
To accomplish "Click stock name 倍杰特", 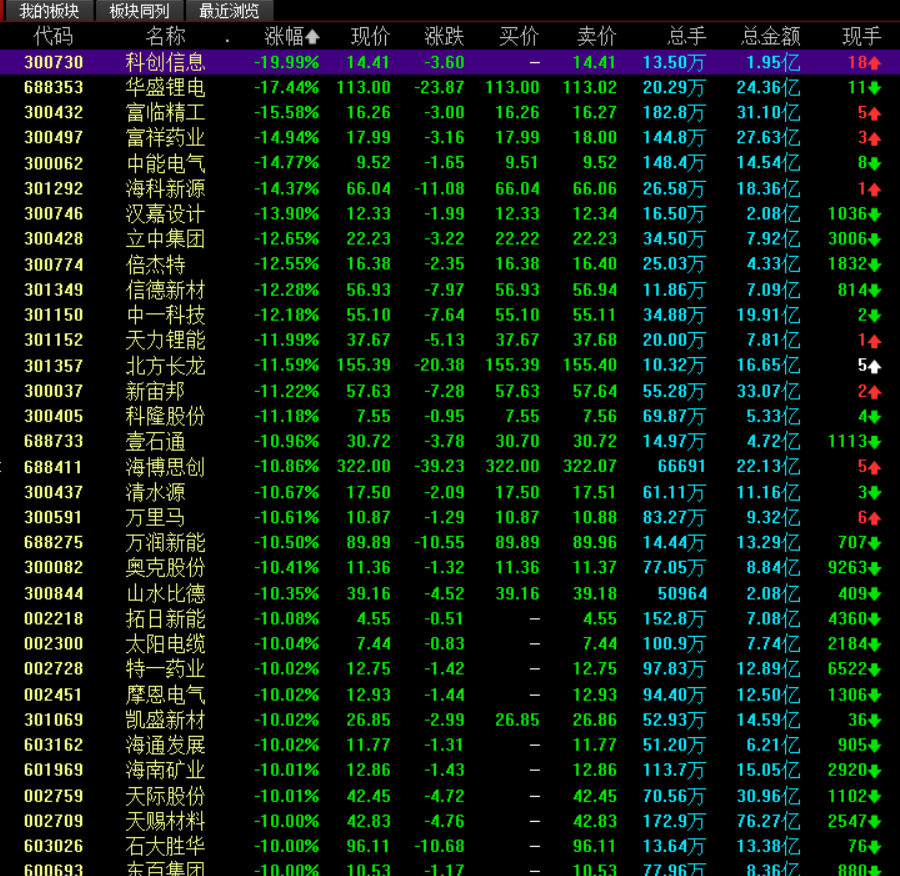I will pyautogui.click(x=156, y=265).
